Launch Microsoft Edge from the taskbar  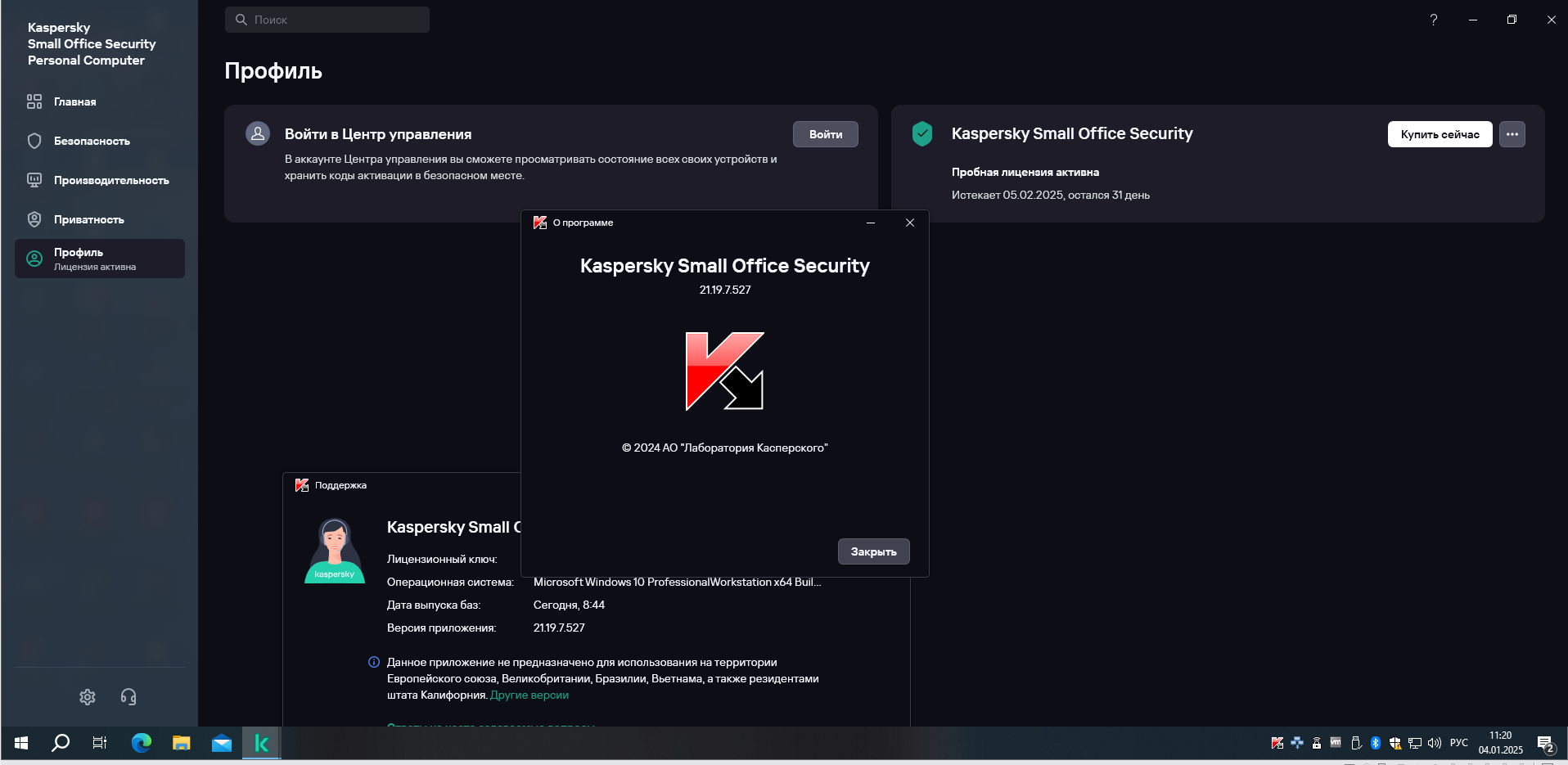click(x=142, y=743)
